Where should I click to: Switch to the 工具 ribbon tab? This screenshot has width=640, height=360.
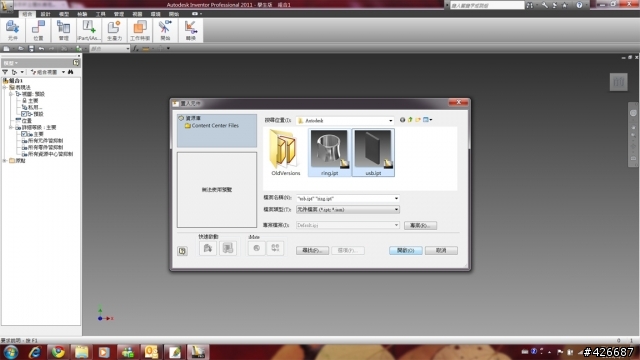coord(100,14)
